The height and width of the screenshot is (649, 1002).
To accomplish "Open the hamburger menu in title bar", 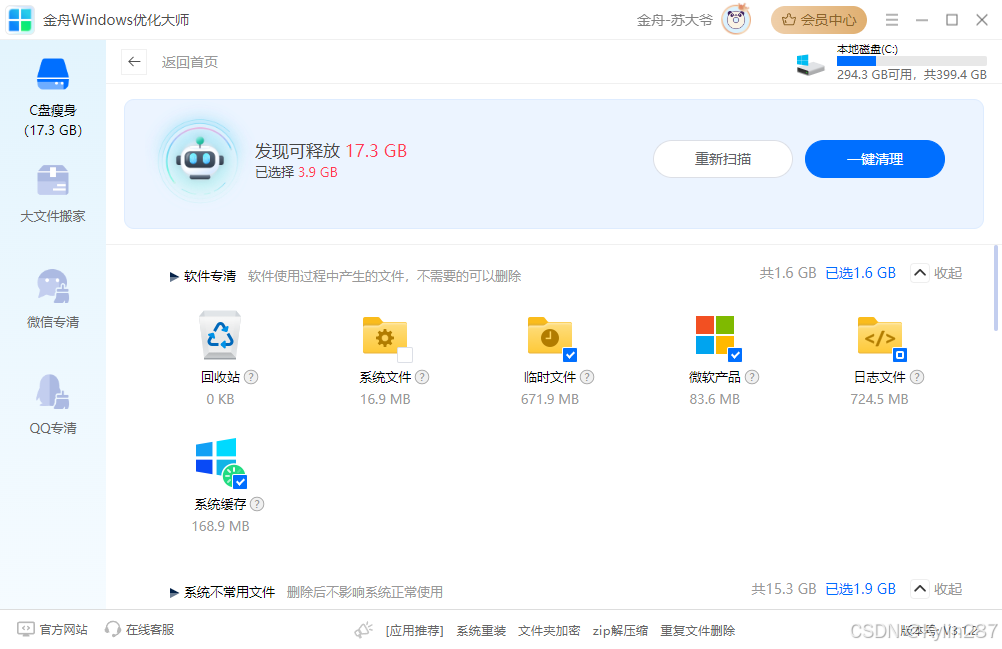I will point(892,20).
